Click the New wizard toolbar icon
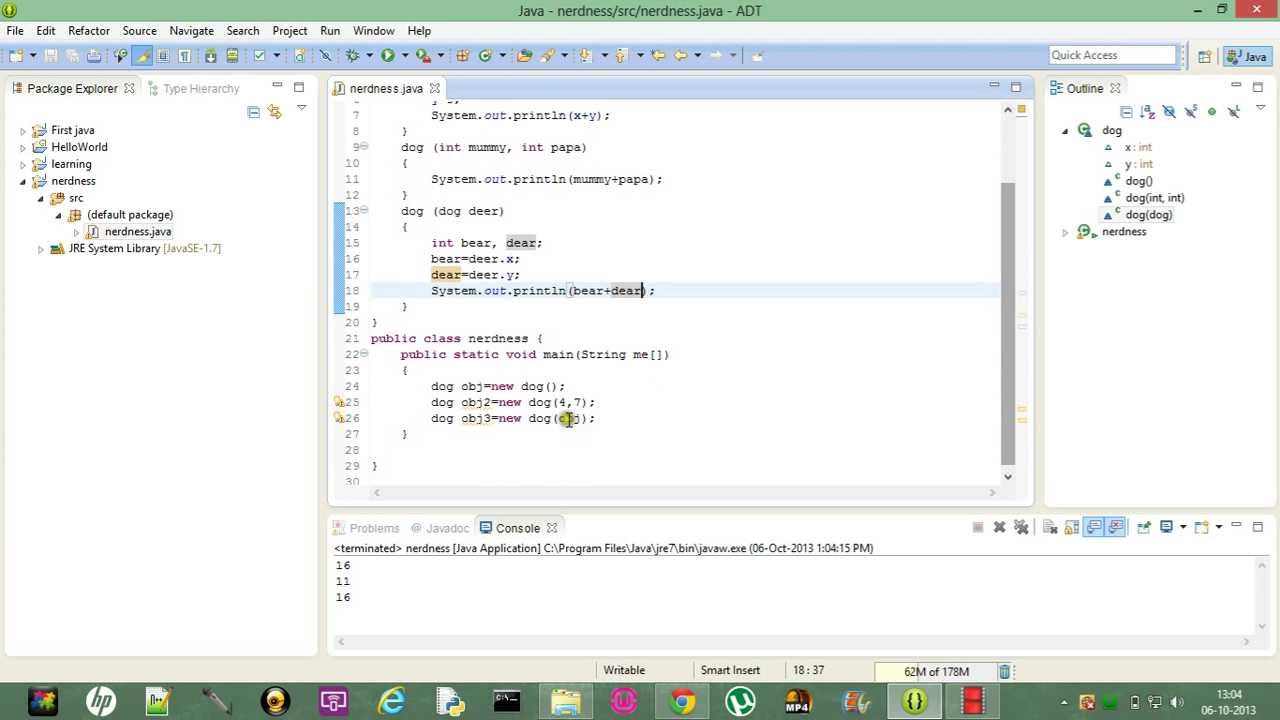The height and width of the screenshot is (720, 1280). coord(16,56)
